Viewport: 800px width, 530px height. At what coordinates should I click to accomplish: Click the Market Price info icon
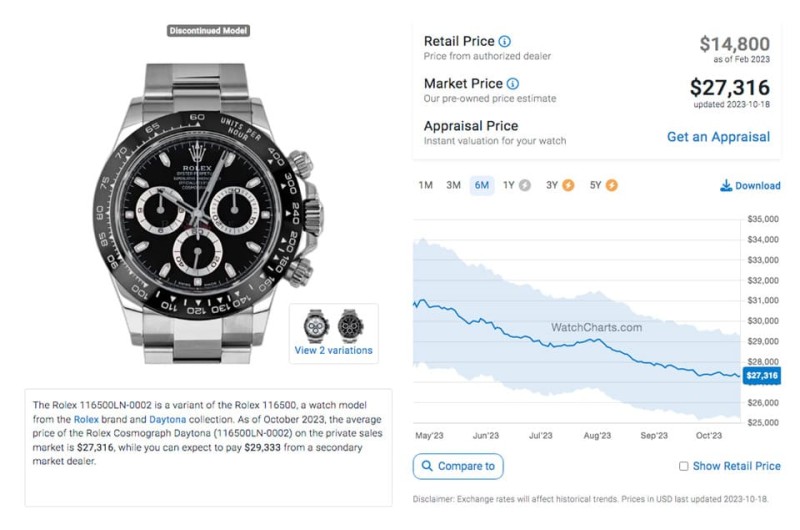(513, 84)
